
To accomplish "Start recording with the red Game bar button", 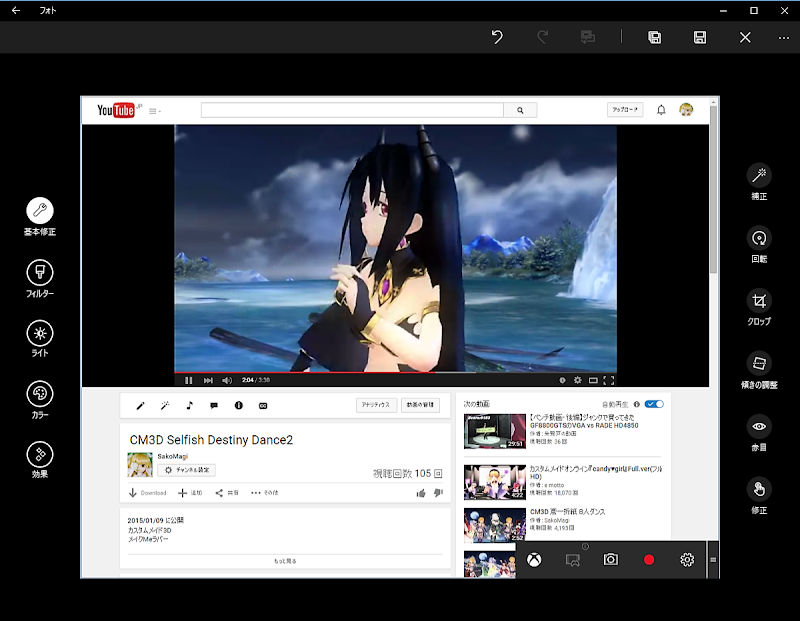I will point(649,560).
